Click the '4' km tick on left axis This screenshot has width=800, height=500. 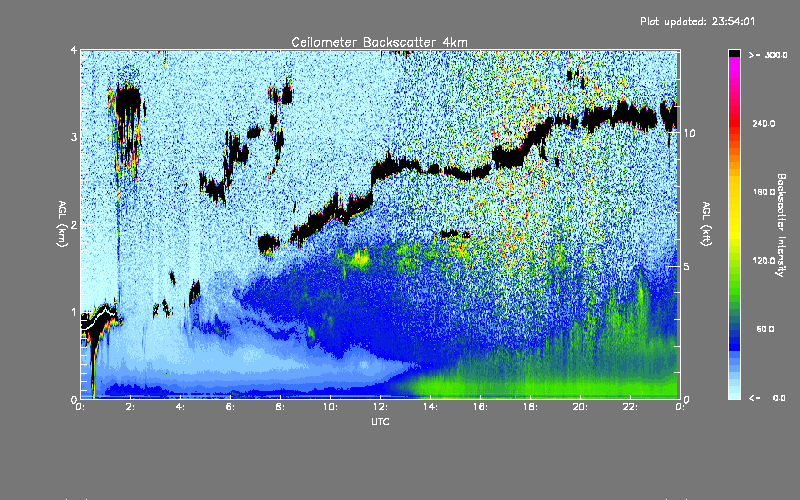pyautogui.click(x=74, y=51)
